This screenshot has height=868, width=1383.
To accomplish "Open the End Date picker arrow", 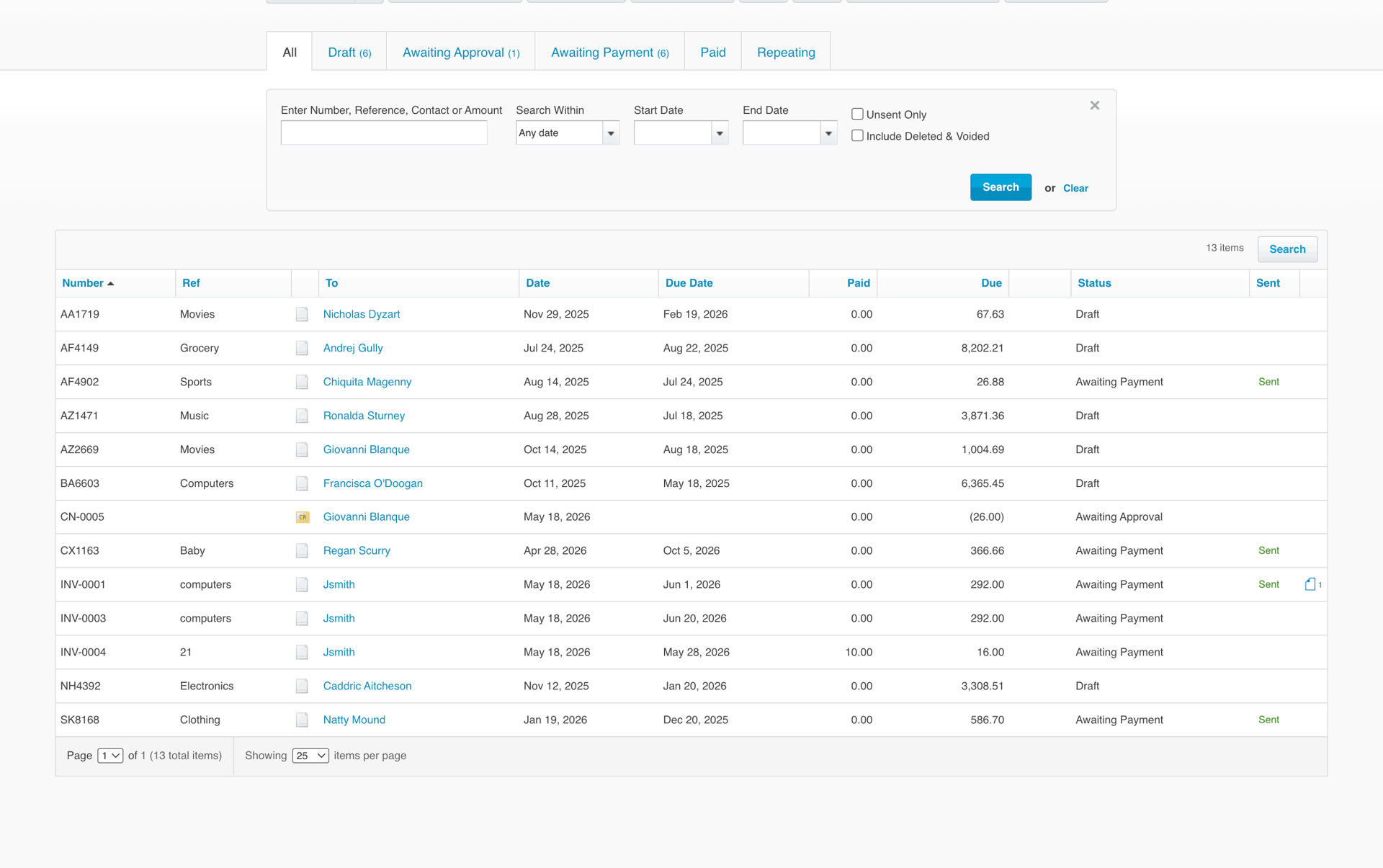I will (828, 133).
